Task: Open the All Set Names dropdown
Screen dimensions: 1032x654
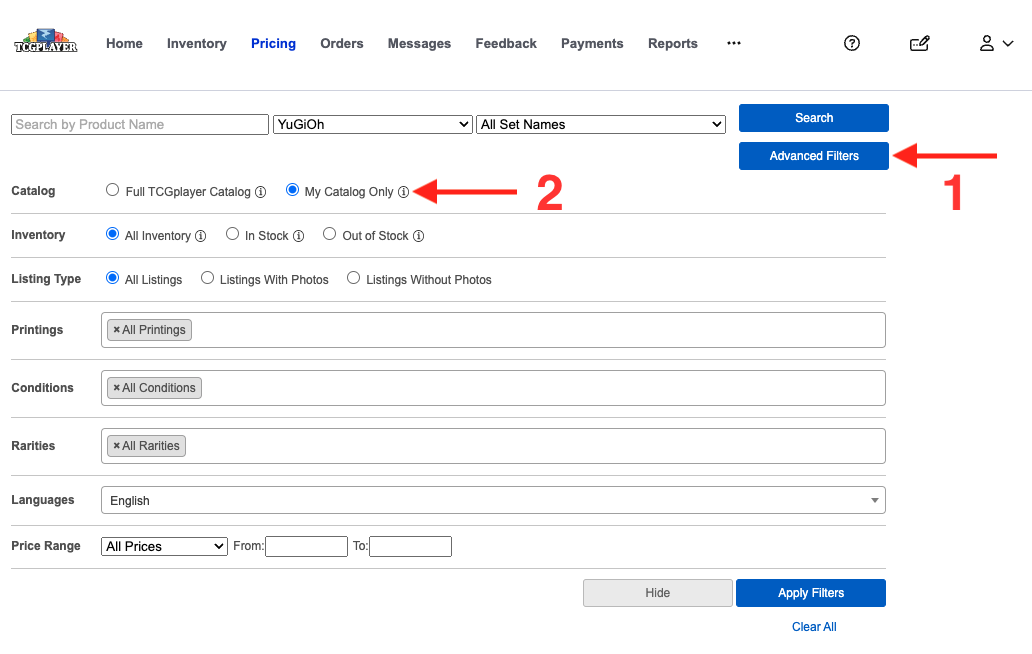Action: (601, 124)
